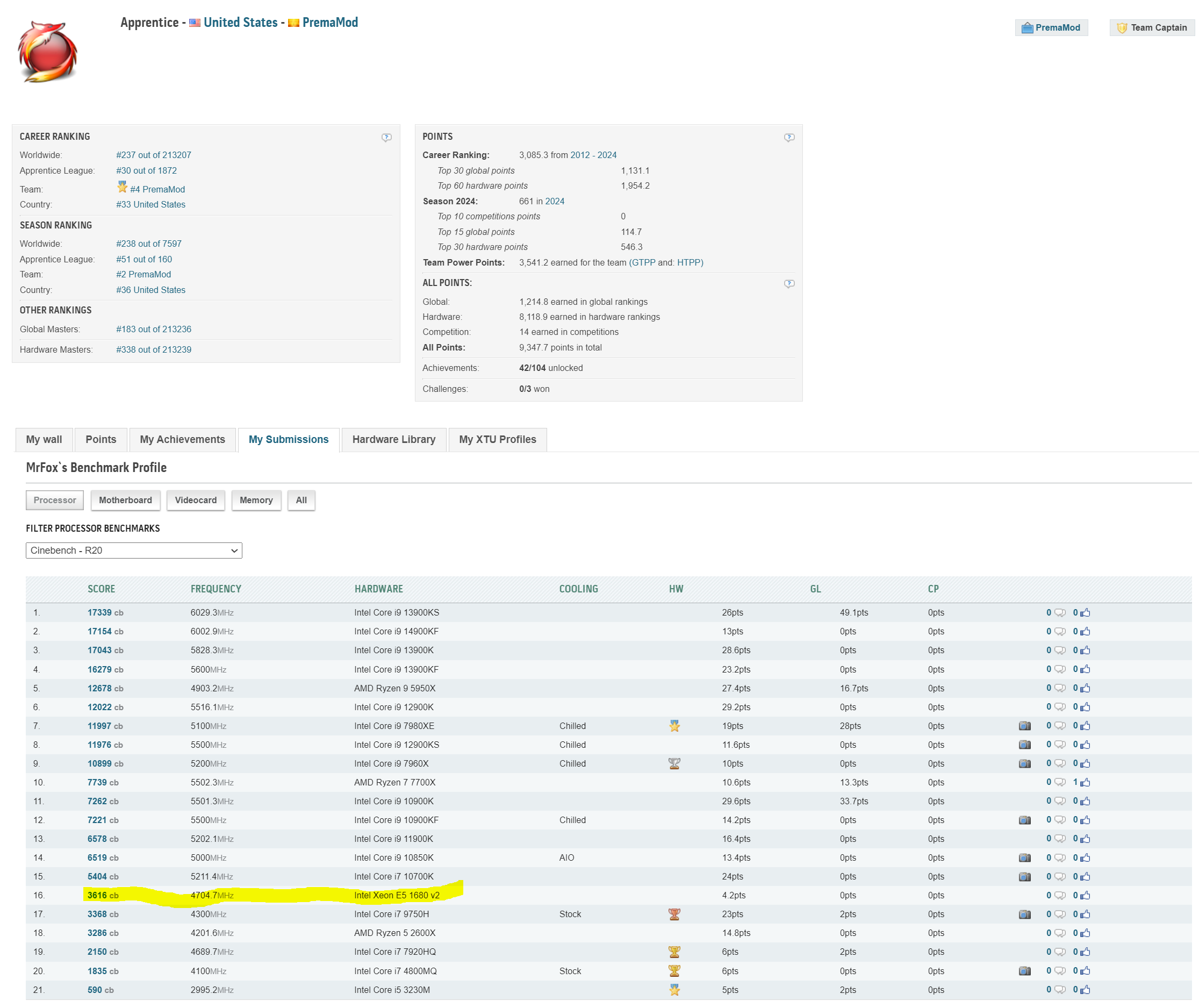
Task: Open Apprentice League #30 out of 1872
Action: [x=146, y=170]
